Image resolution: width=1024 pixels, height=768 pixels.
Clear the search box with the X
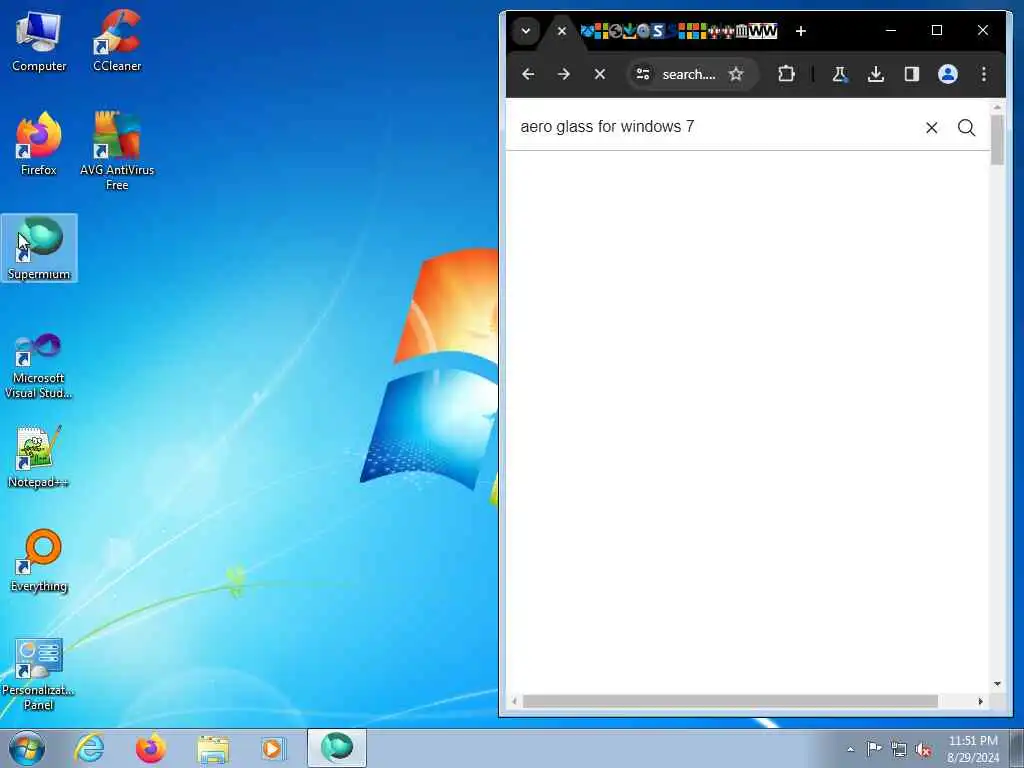click(932, 128)
